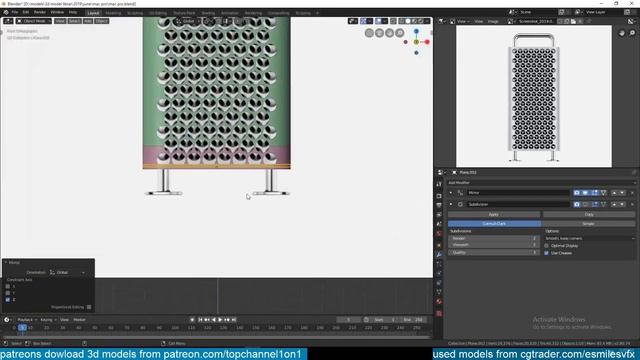This screenshot has height=360, width=640.
Task: Open the viewport Select menu
Action: point(74,21)
